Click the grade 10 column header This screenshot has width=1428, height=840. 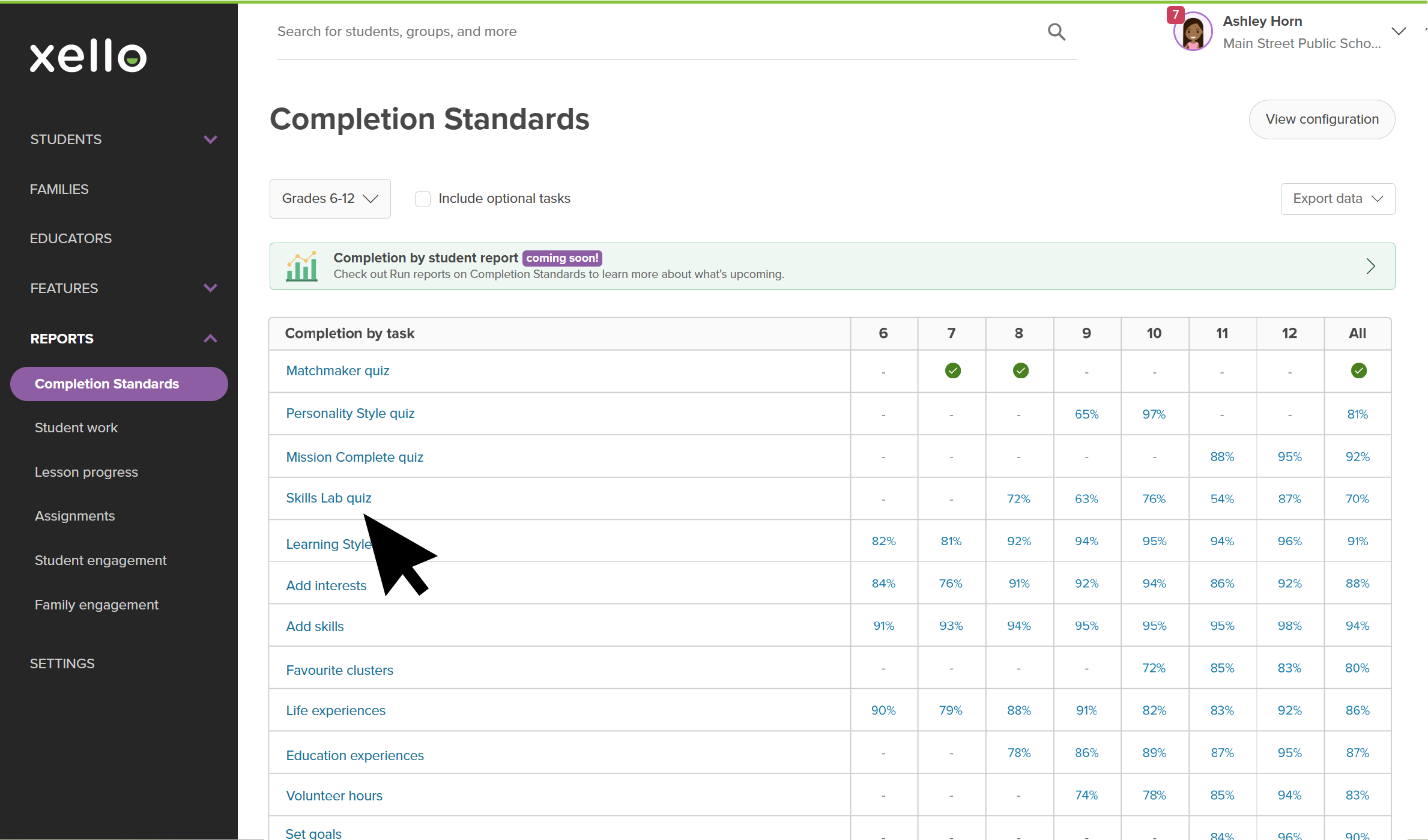[x=1154, y=333]
